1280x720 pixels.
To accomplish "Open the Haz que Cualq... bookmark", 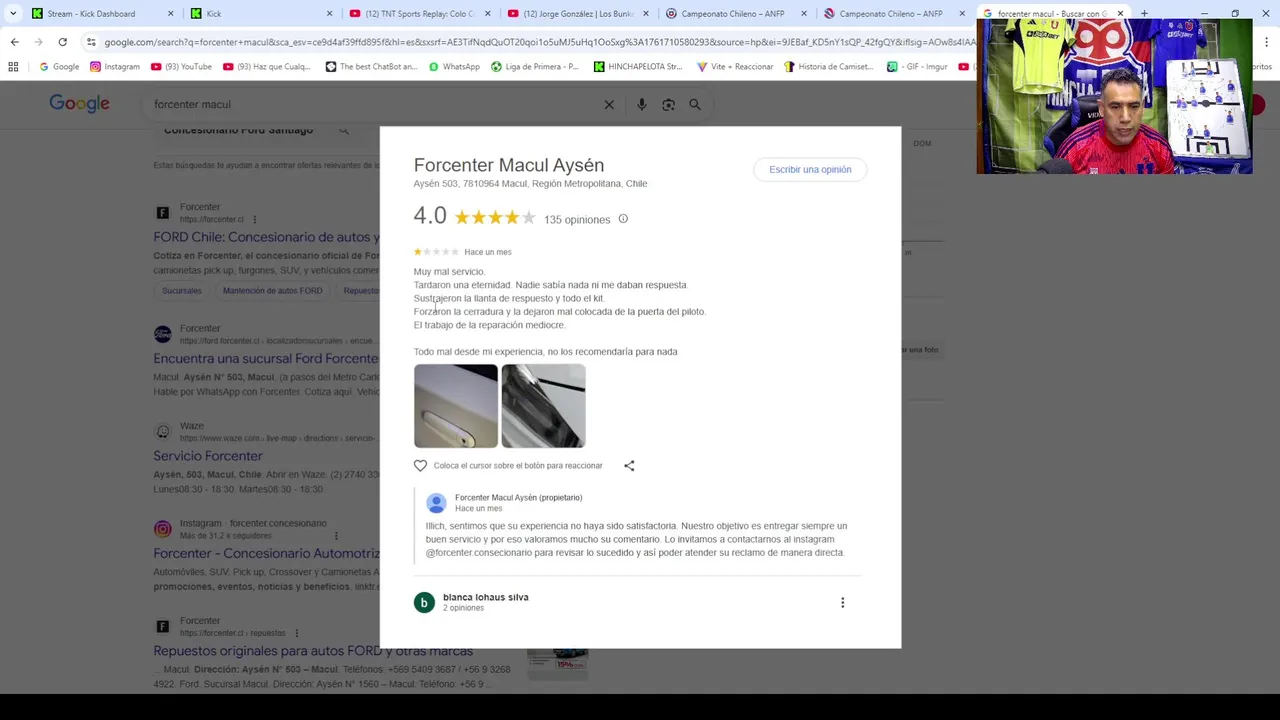I will point(266,66).
